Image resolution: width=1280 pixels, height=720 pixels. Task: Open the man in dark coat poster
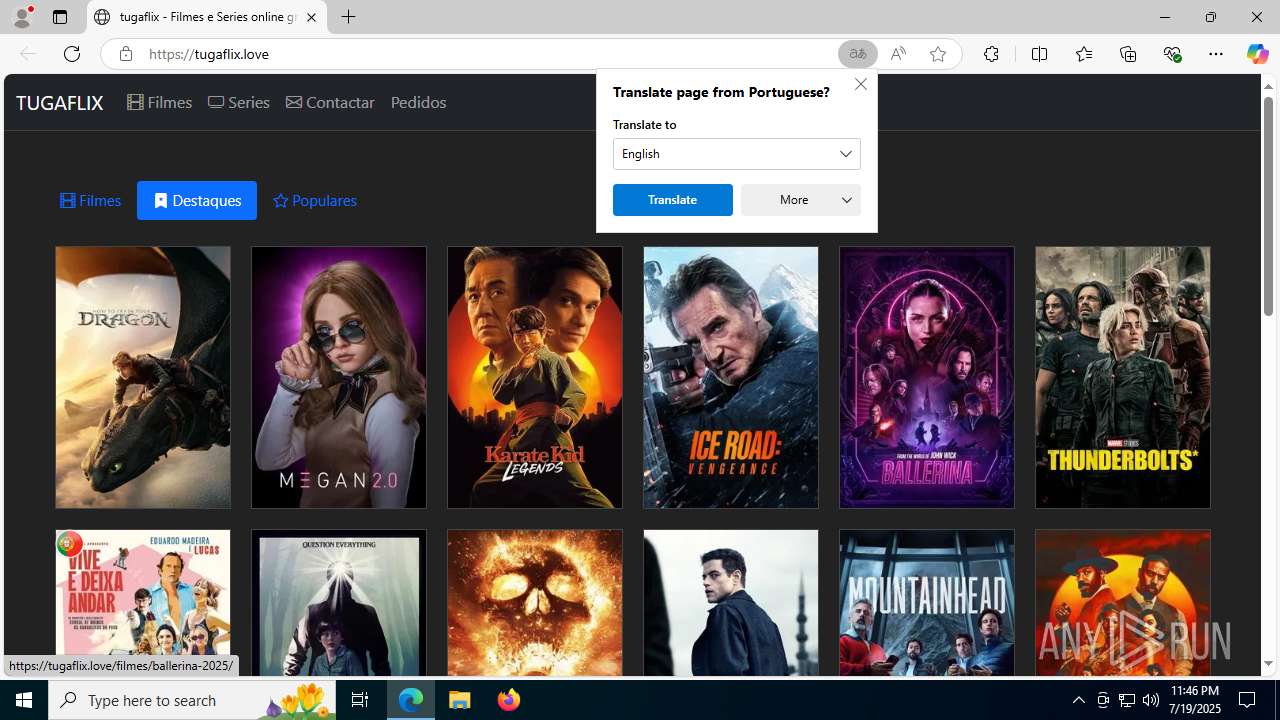(731, 603)
